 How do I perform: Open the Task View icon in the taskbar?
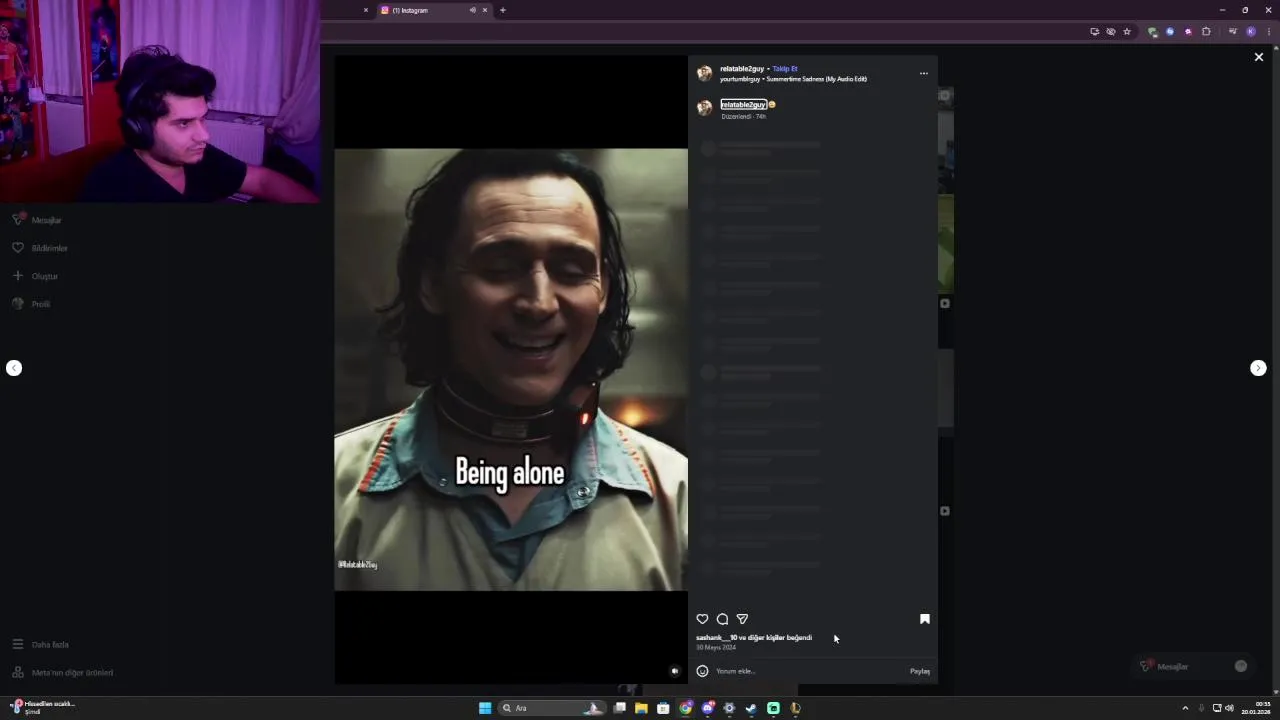tap(620, 708)
